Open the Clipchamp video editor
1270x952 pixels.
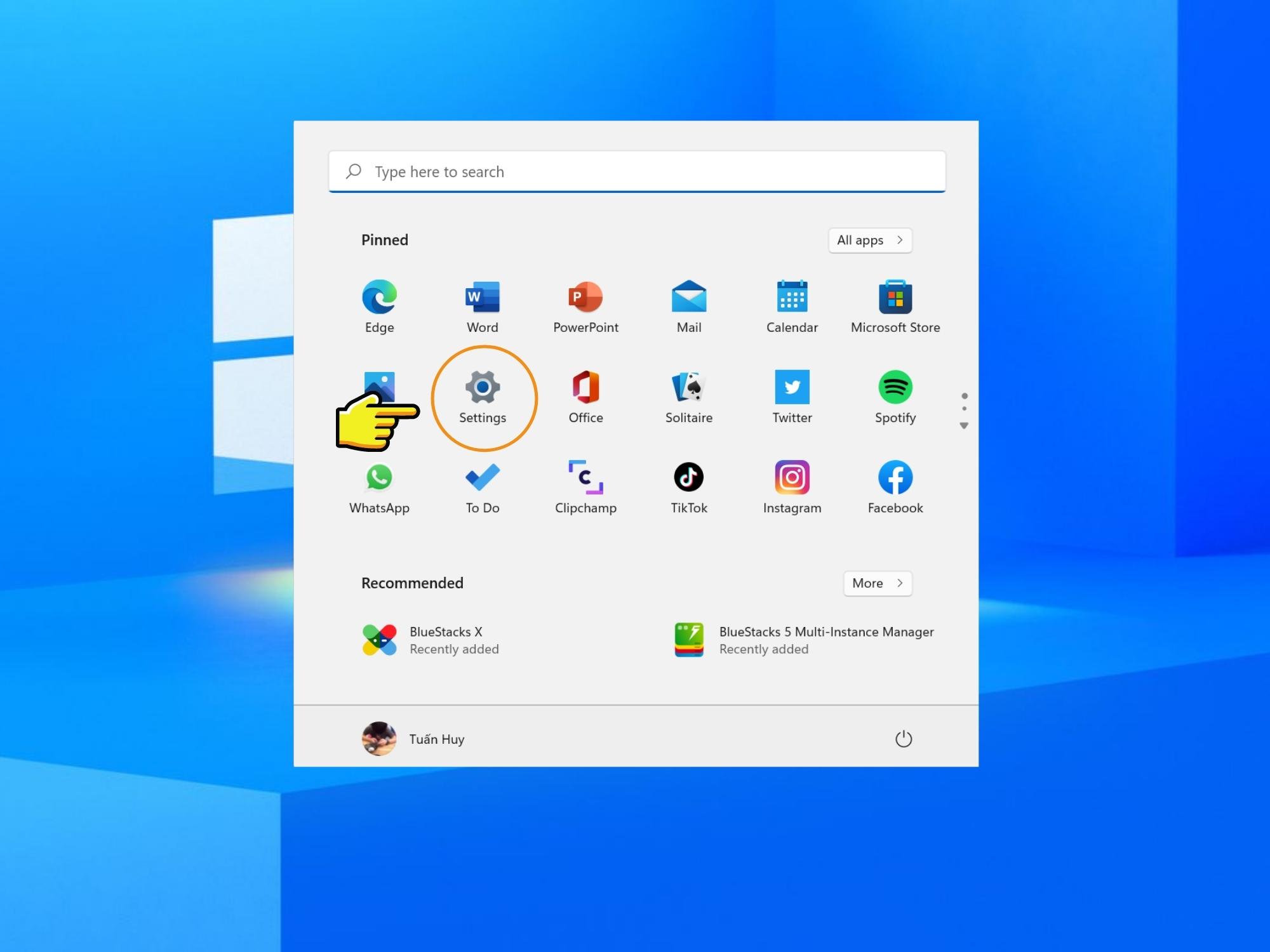(585, 485)
